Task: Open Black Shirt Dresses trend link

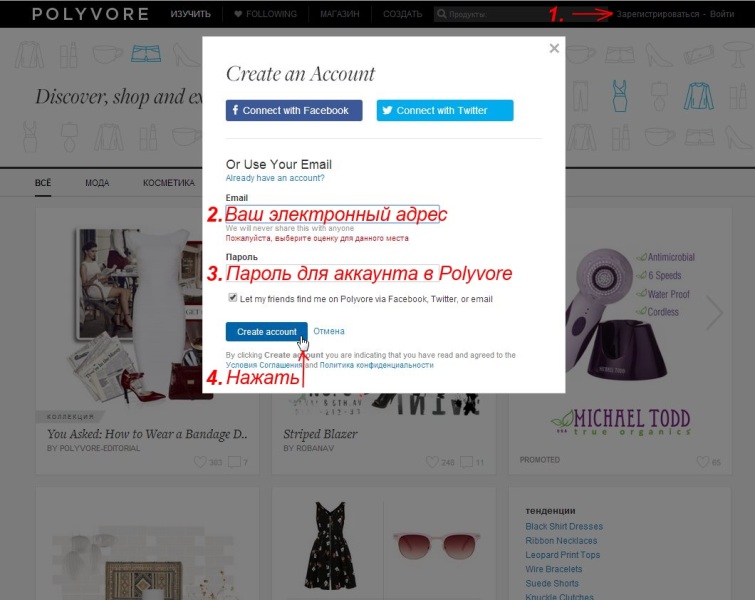Action: [x=564, y=526]
